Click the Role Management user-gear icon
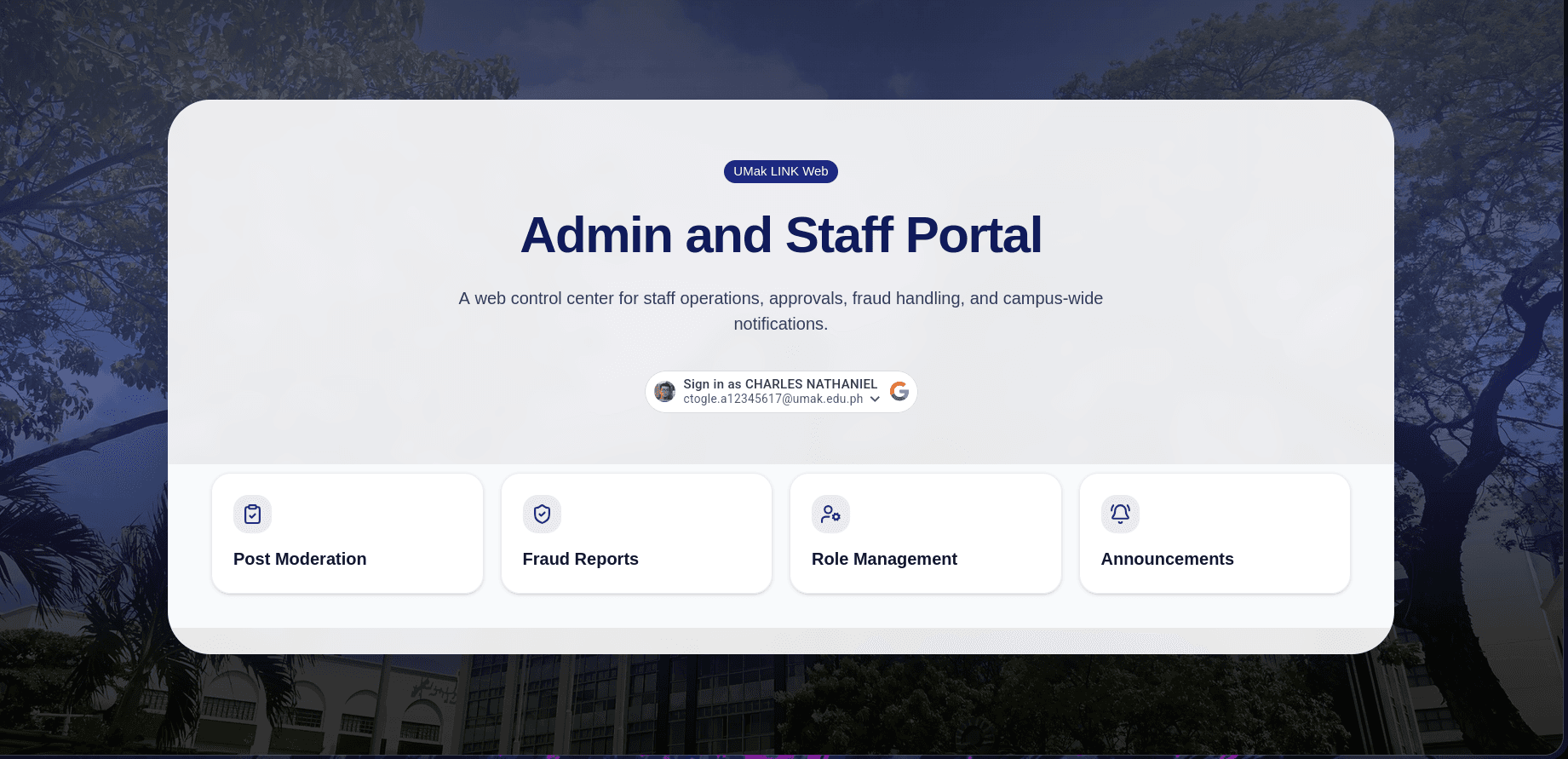 830,514
